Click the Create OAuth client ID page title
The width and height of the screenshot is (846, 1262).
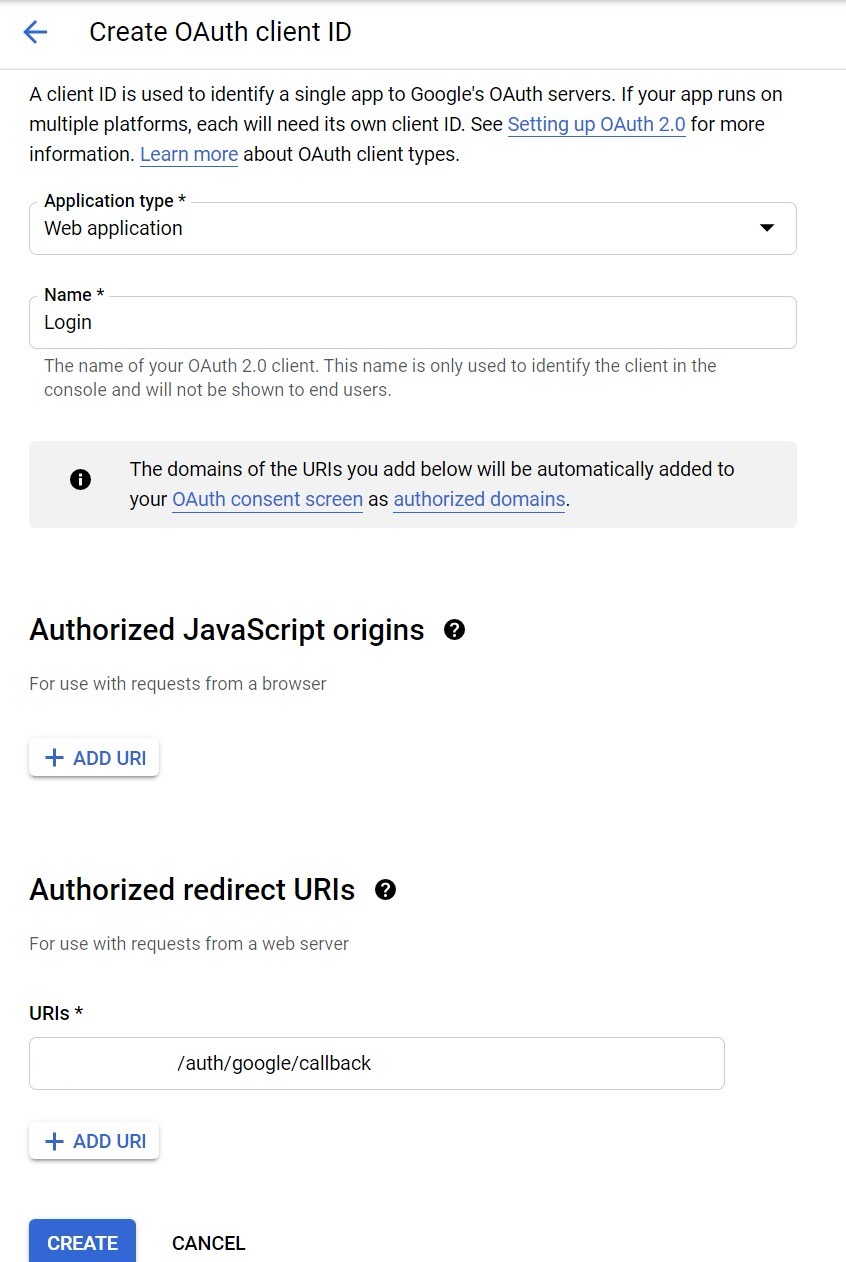point(220,32)
